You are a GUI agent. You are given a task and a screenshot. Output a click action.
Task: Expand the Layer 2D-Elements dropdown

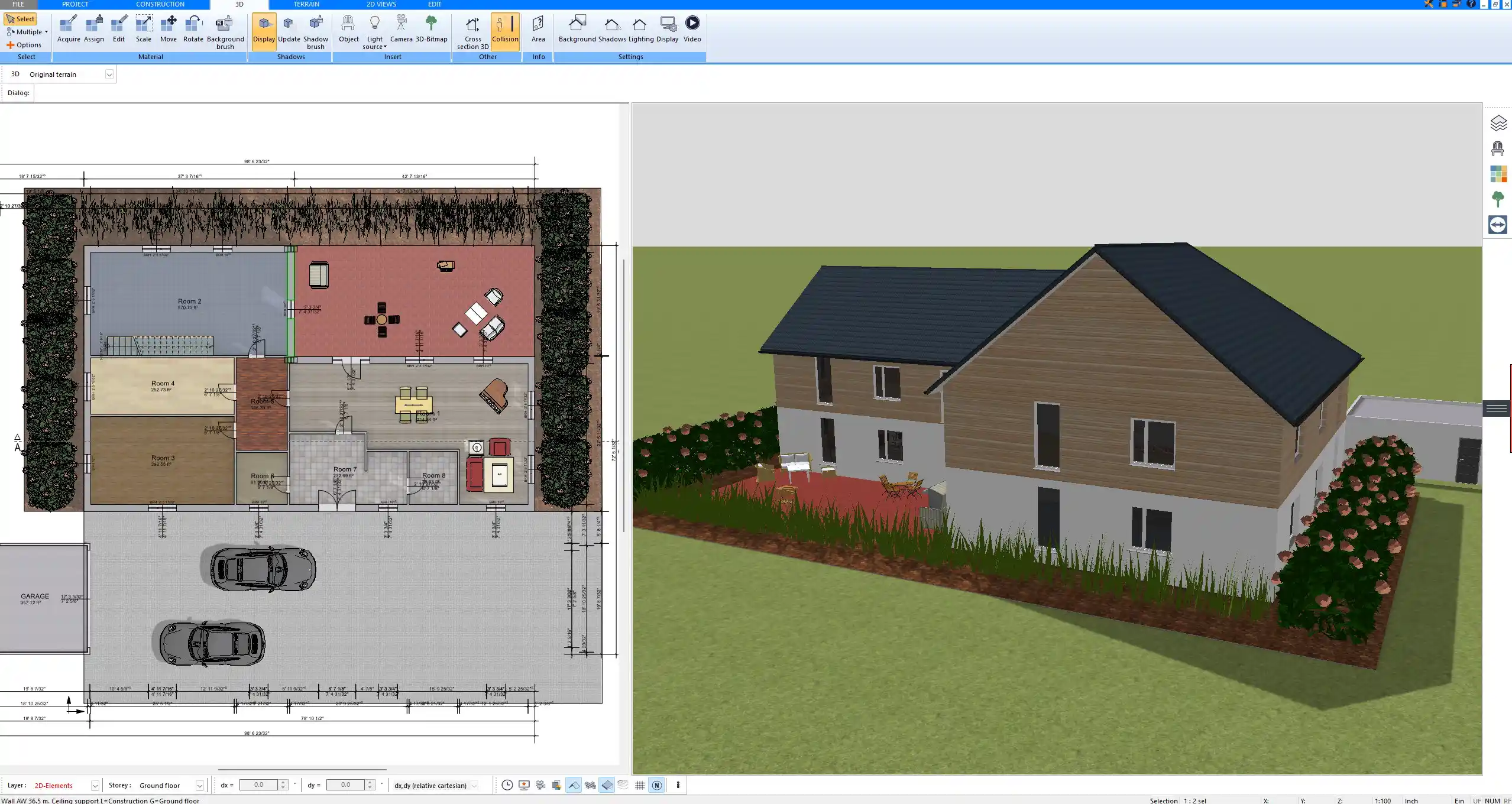click(x=95, y=786)
